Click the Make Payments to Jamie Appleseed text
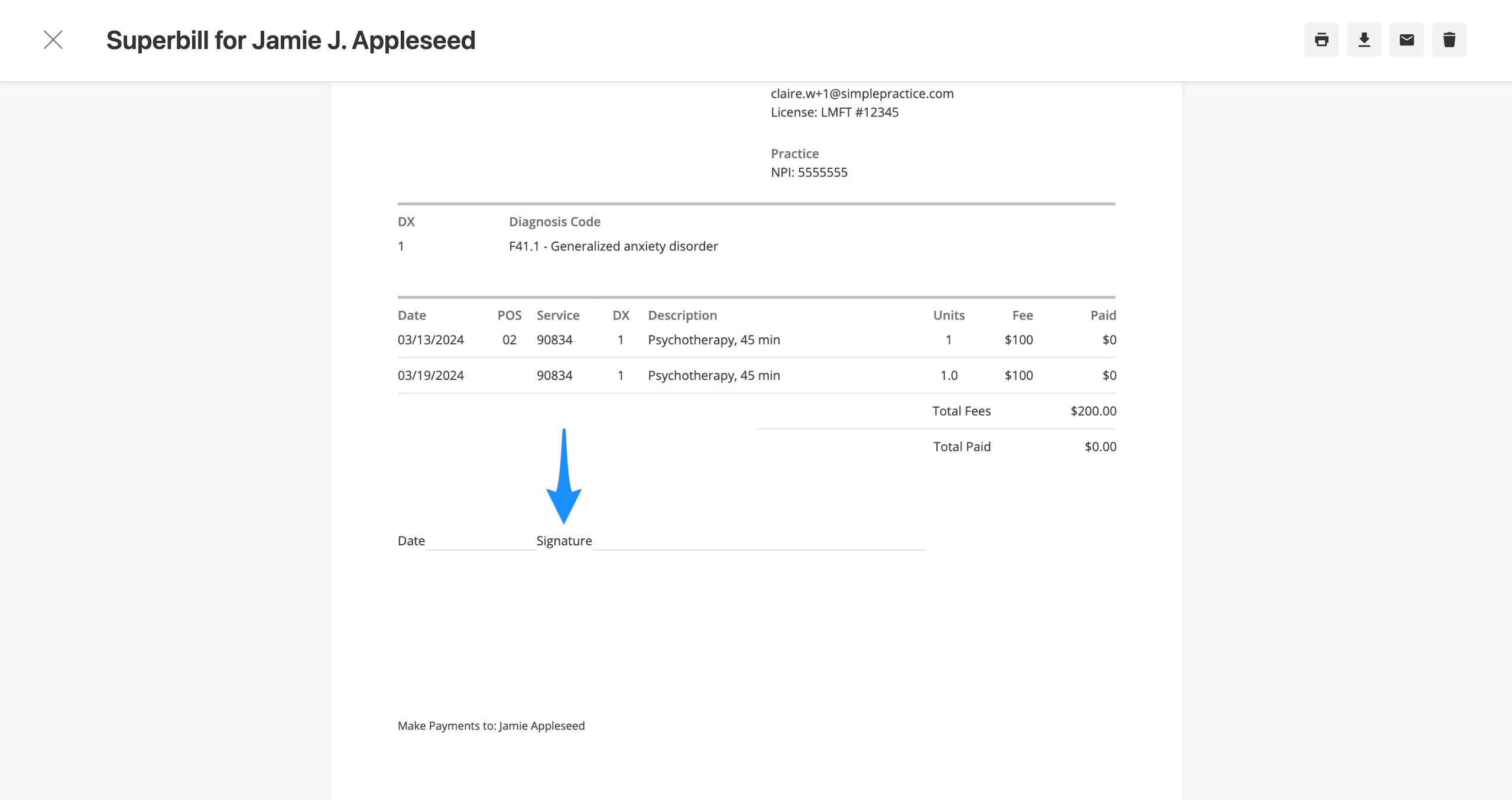The height and width of the screenshot is (800, 1512). [491, 726]
